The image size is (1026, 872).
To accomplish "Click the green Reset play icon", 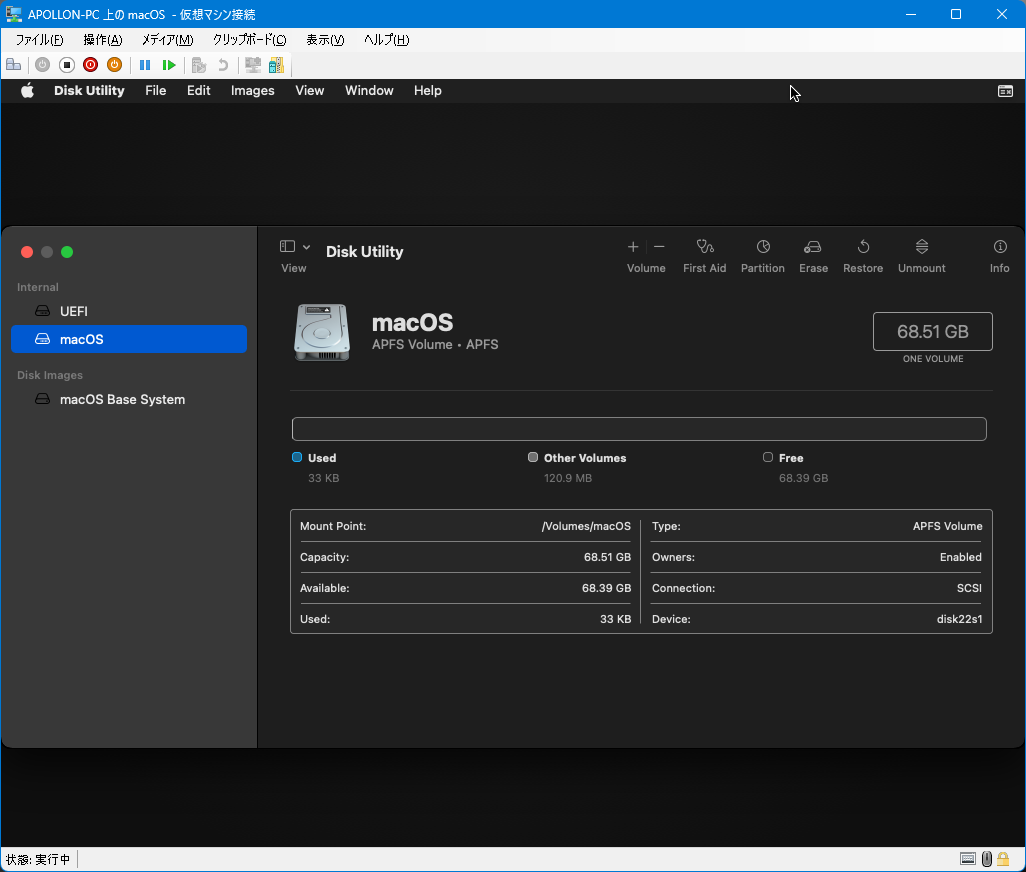I will coord(169,65).
